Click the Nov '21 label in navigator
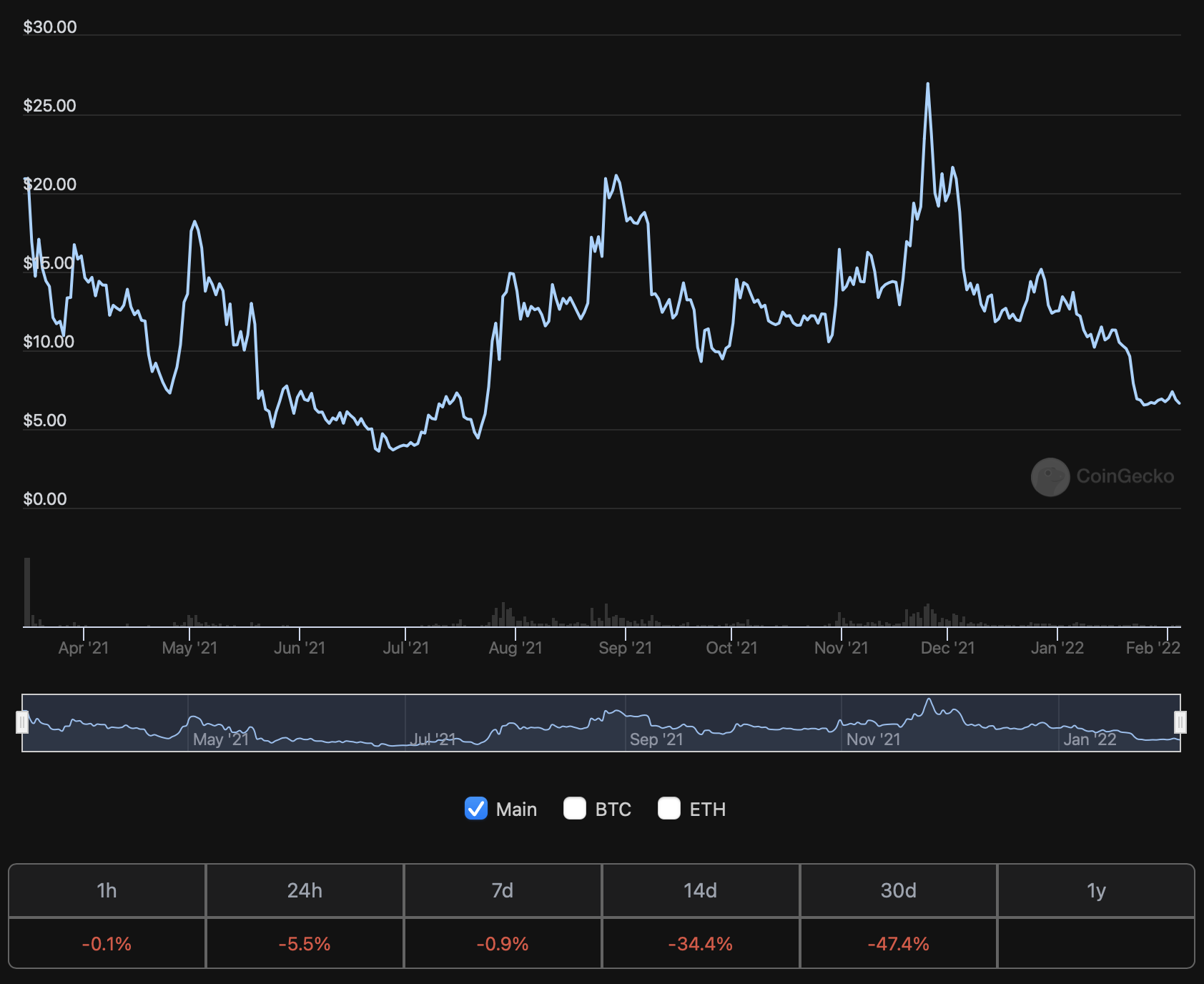 tap(873, 739)
